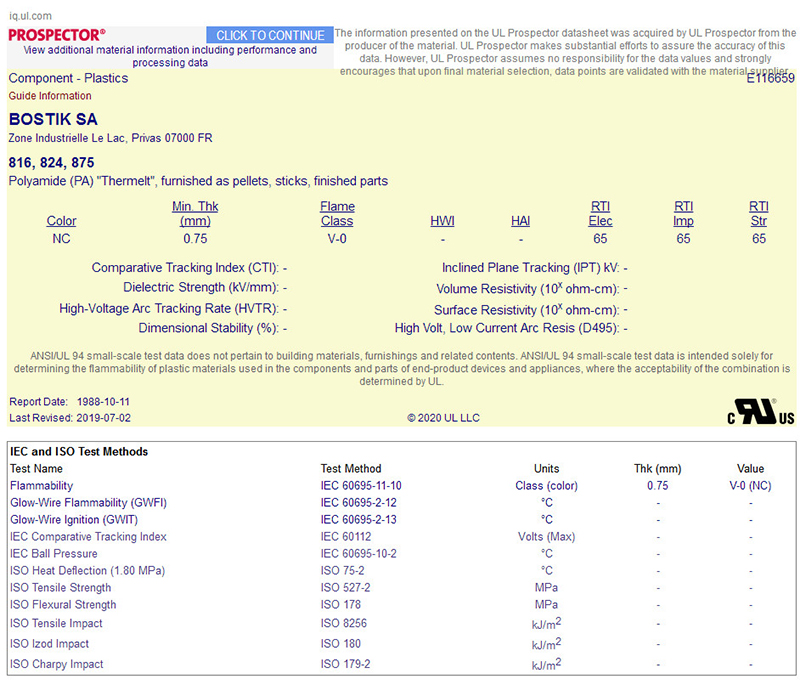The image size is (800, 696).
Task: Open the RTI Imp header link
Action: pyautogui.click(x=683, y=214)
